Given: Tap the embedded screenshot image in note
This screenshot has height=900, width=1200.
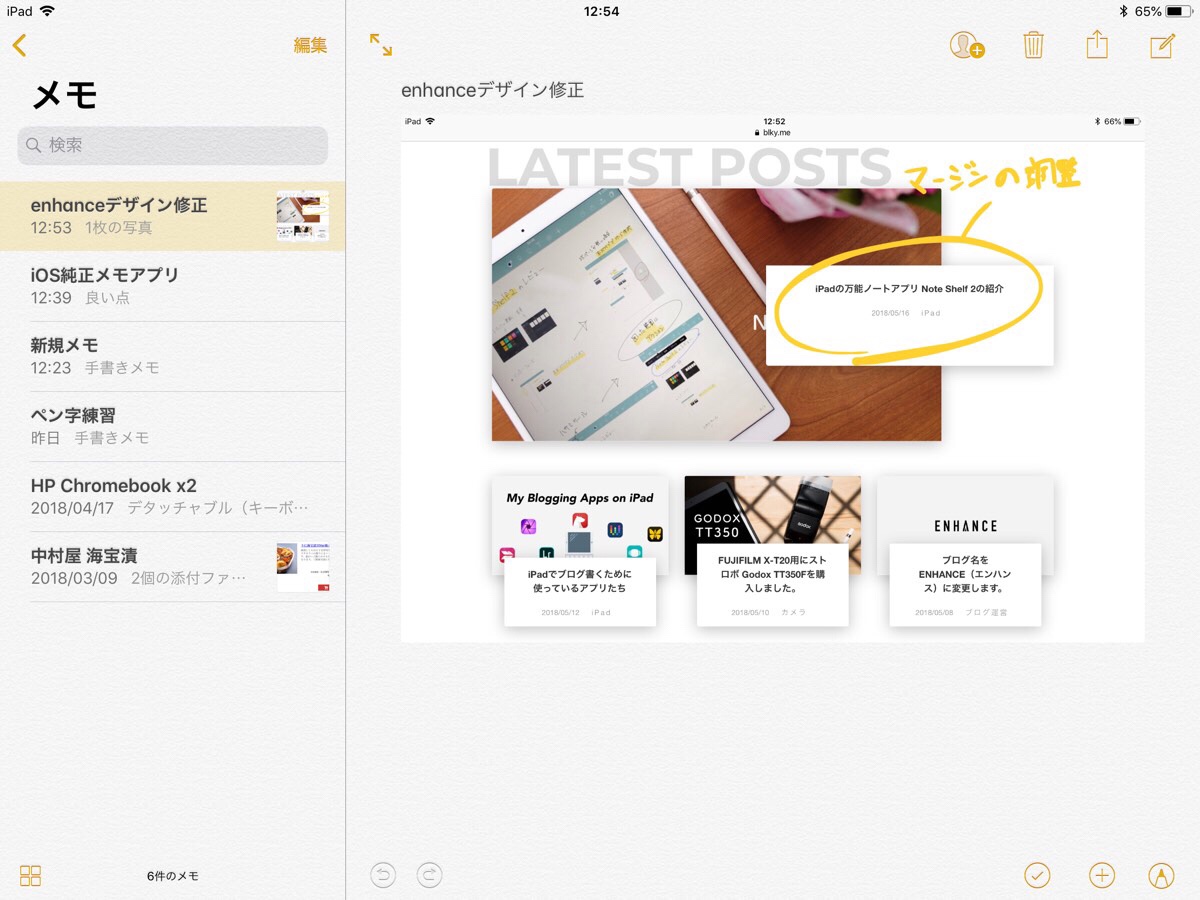Looking at the screenshot, I should pos(773,378).
